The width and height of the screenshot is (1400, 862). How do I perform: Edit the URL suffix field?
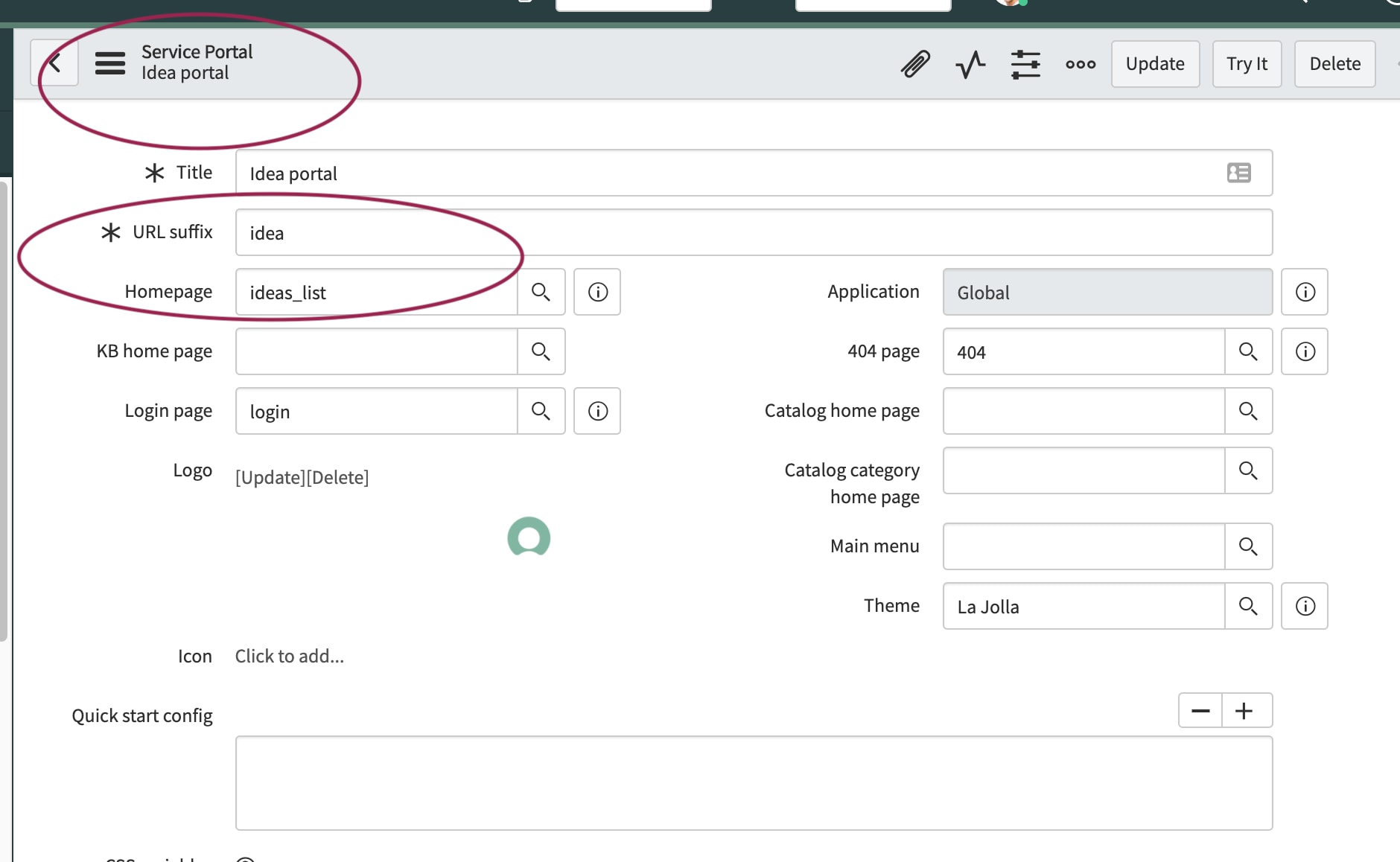coord(754,232)
